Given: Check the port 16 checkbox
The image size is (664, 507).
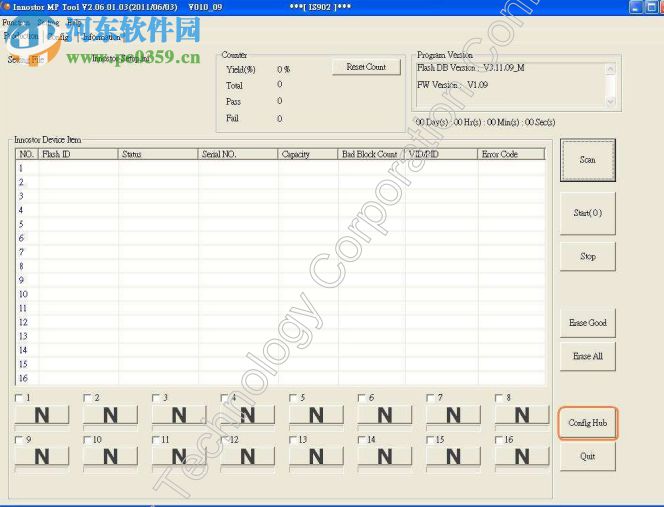Looking at the screenshot, I should coord(499,440).
